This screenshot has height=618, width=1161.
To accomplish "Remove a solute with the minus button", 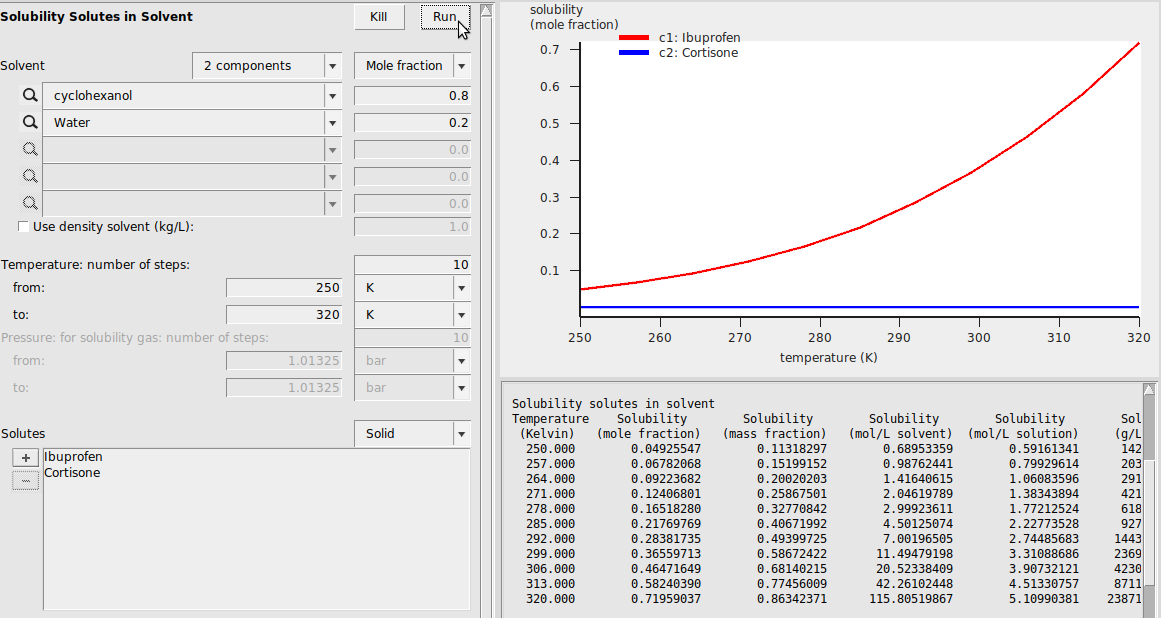I will 25,480.
